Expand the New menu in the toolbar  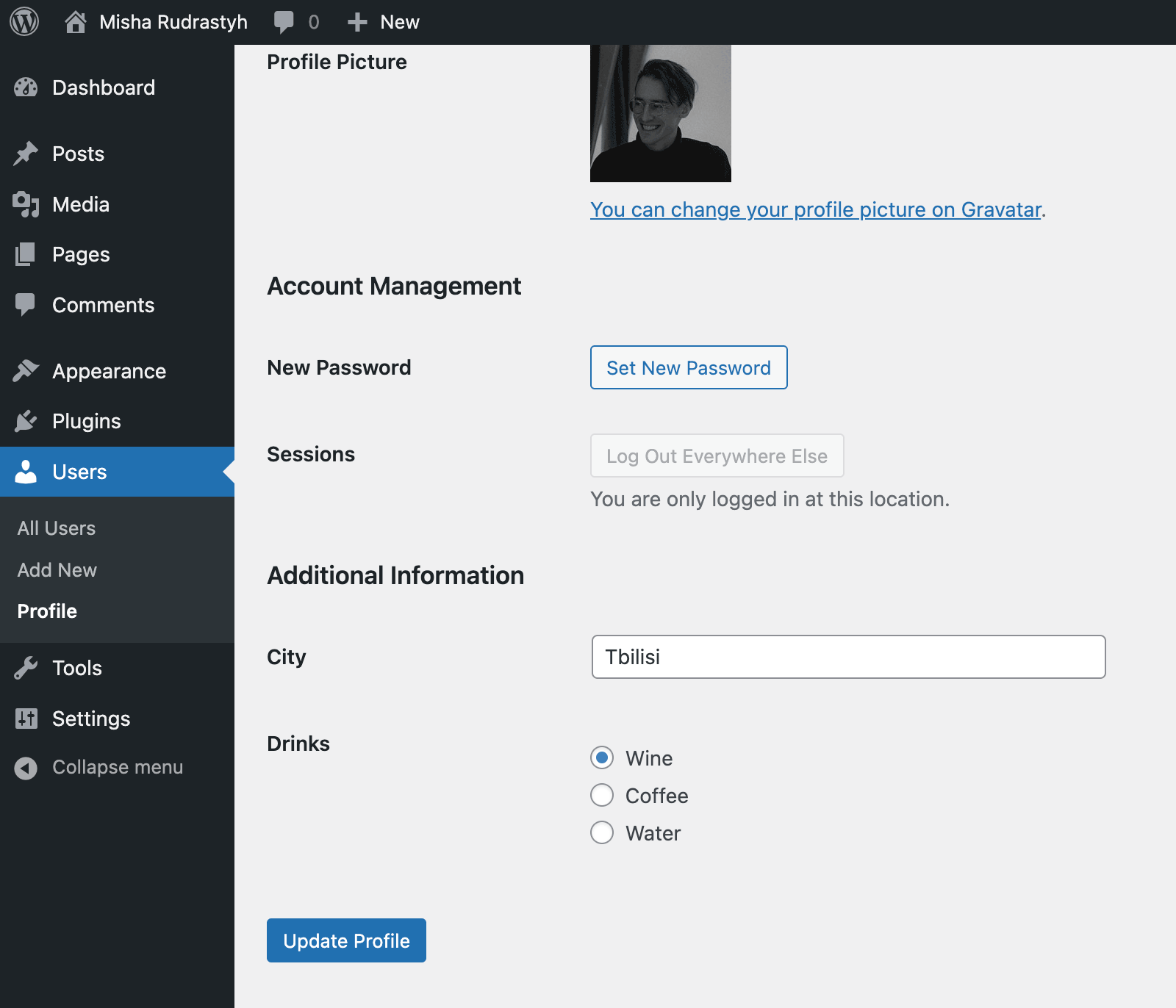(383, 21)
